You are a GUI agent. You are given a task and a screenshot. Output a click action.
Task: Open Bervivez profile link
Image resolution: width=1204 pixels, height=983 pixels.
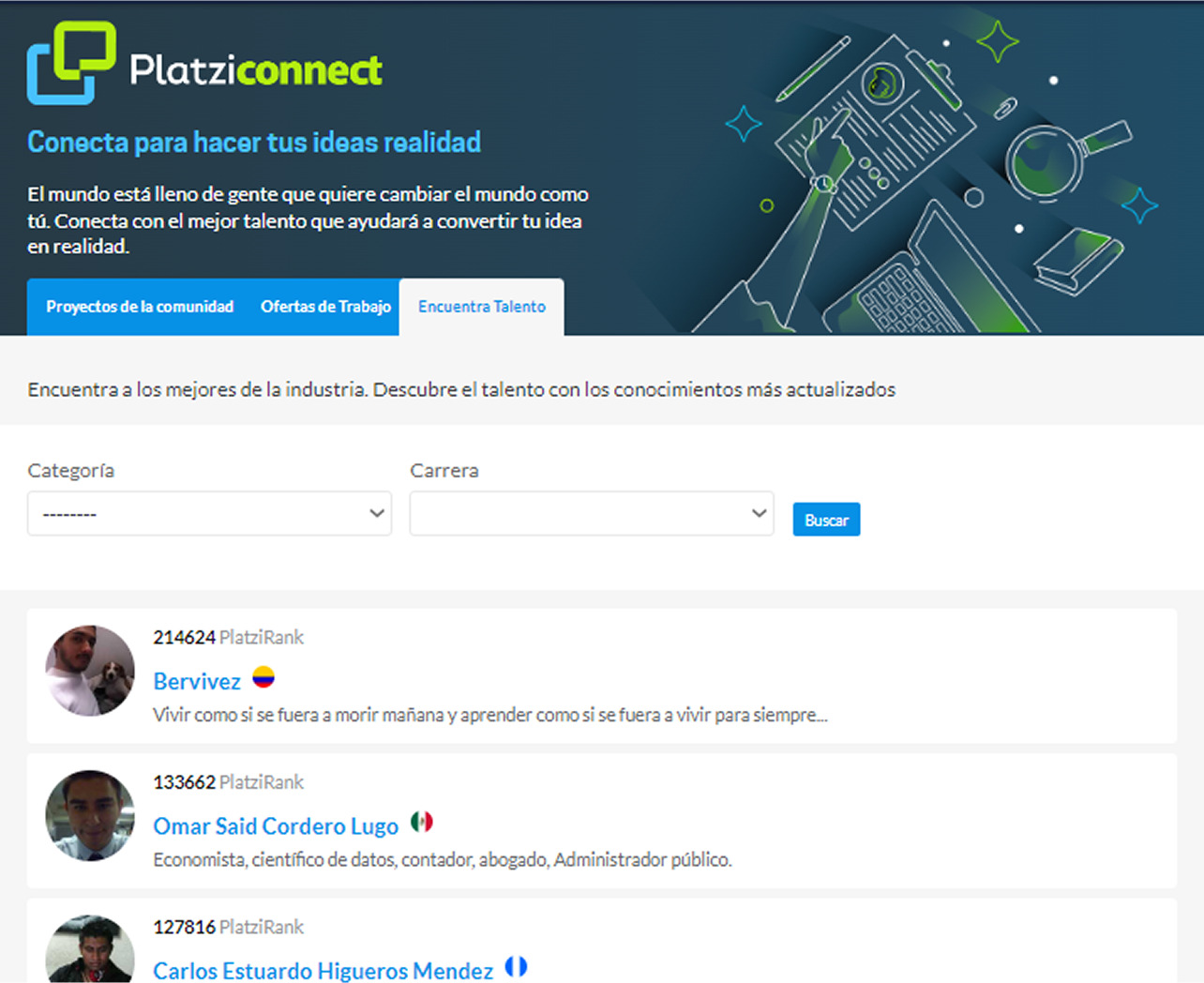coord(197,681)
